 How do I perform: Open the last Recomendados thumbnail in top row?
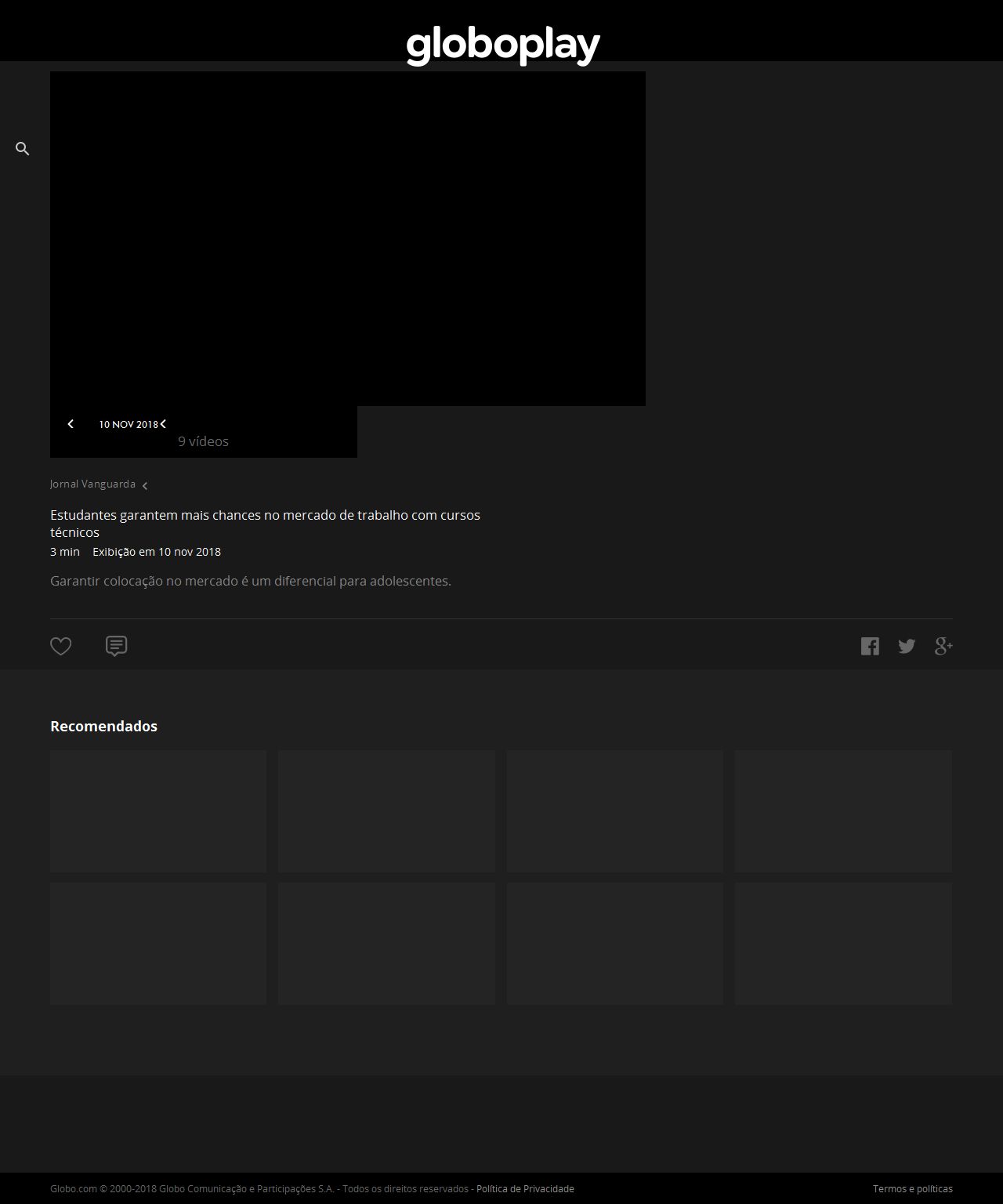tap(843, 811)
